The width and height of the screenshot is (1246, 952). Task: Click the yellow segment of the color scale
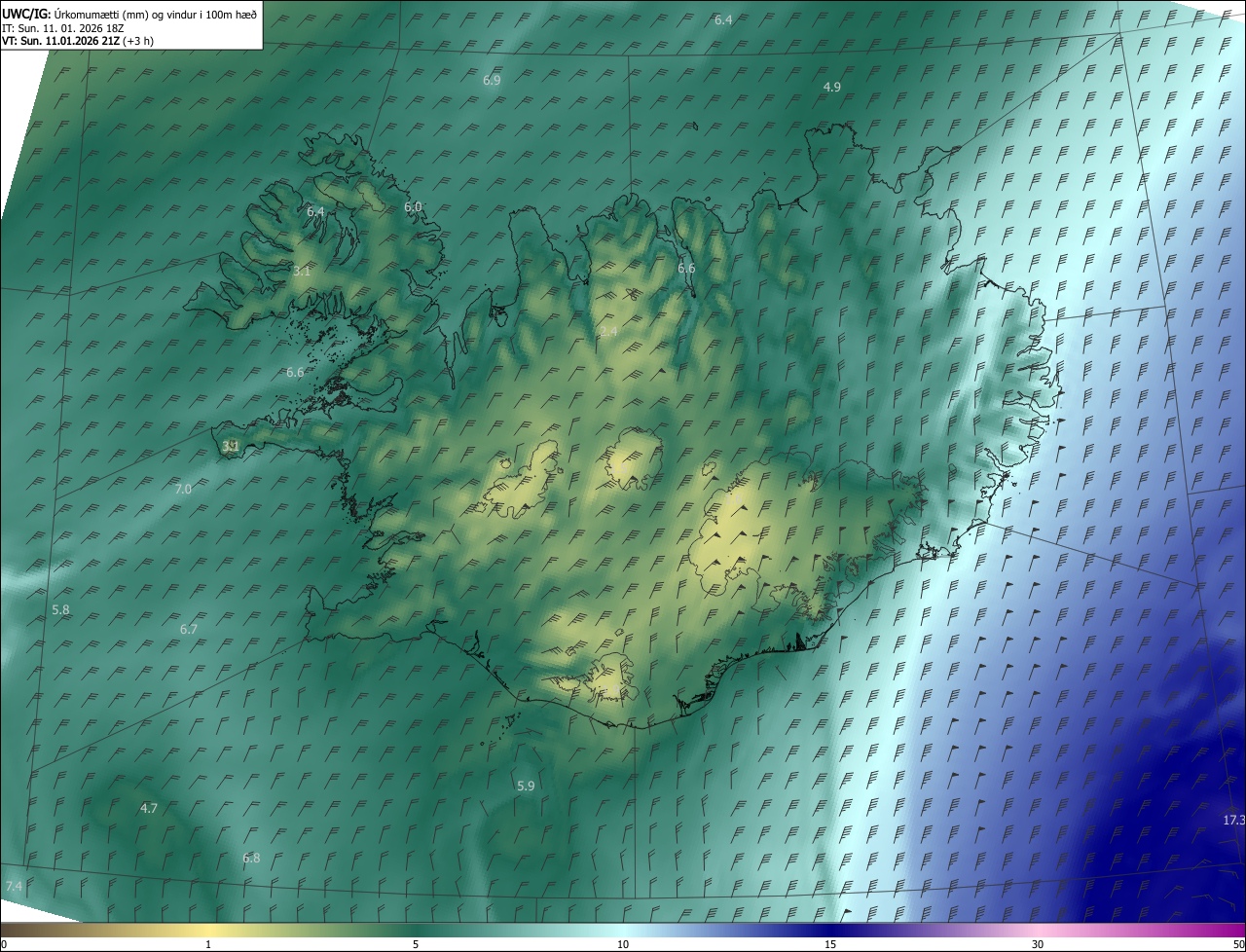click(x=208, y=931)
